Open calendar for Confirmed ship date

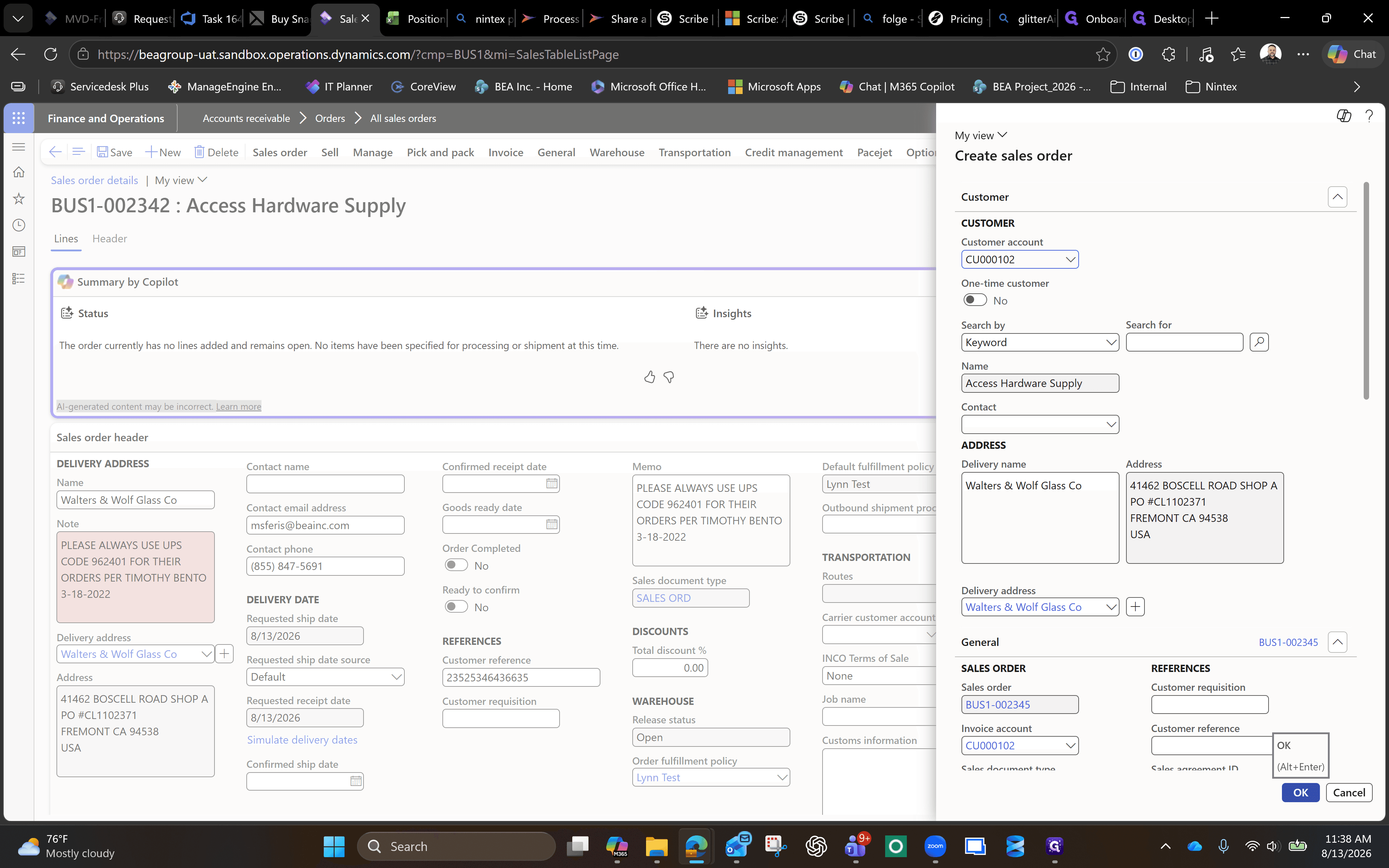pos(356,781)
